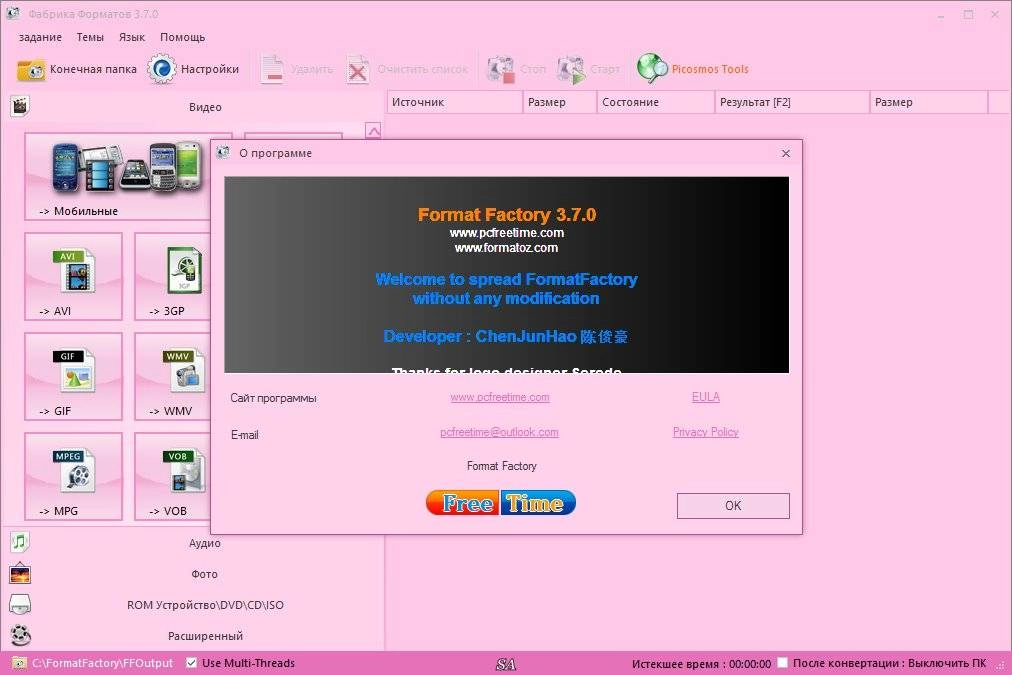This screenshot has height=675, width=1012.
Task: Open Настройки settings
Action: pos(193,69)
